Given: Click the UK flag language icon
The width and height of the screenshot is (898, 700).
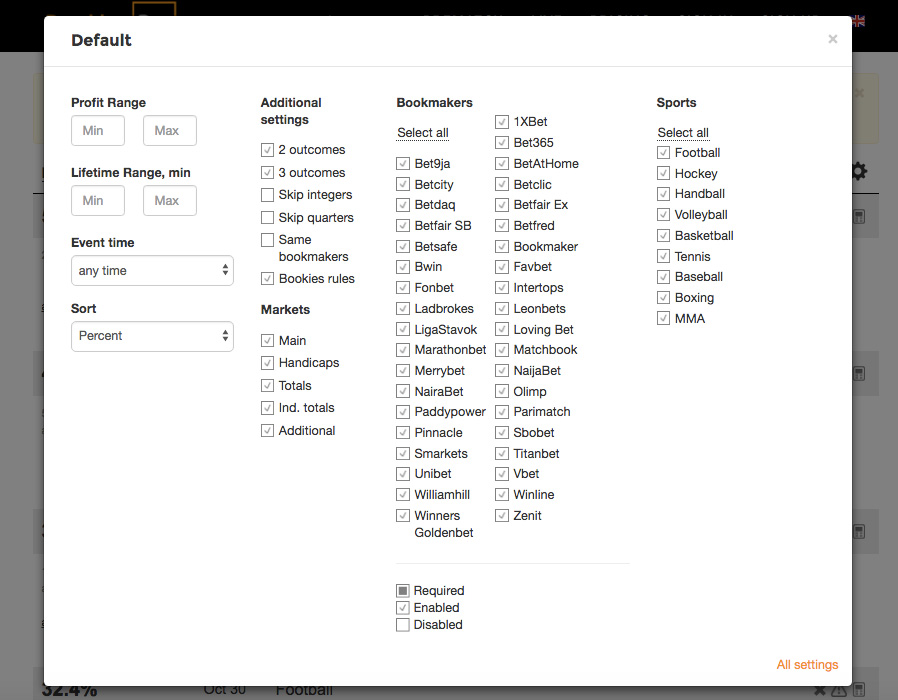Looking at the screenshot, I should point(858,21).
